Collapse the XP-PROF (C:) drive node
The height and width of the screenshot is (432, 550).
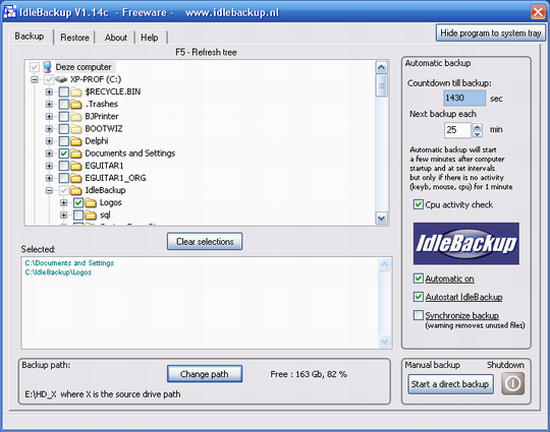34,80
